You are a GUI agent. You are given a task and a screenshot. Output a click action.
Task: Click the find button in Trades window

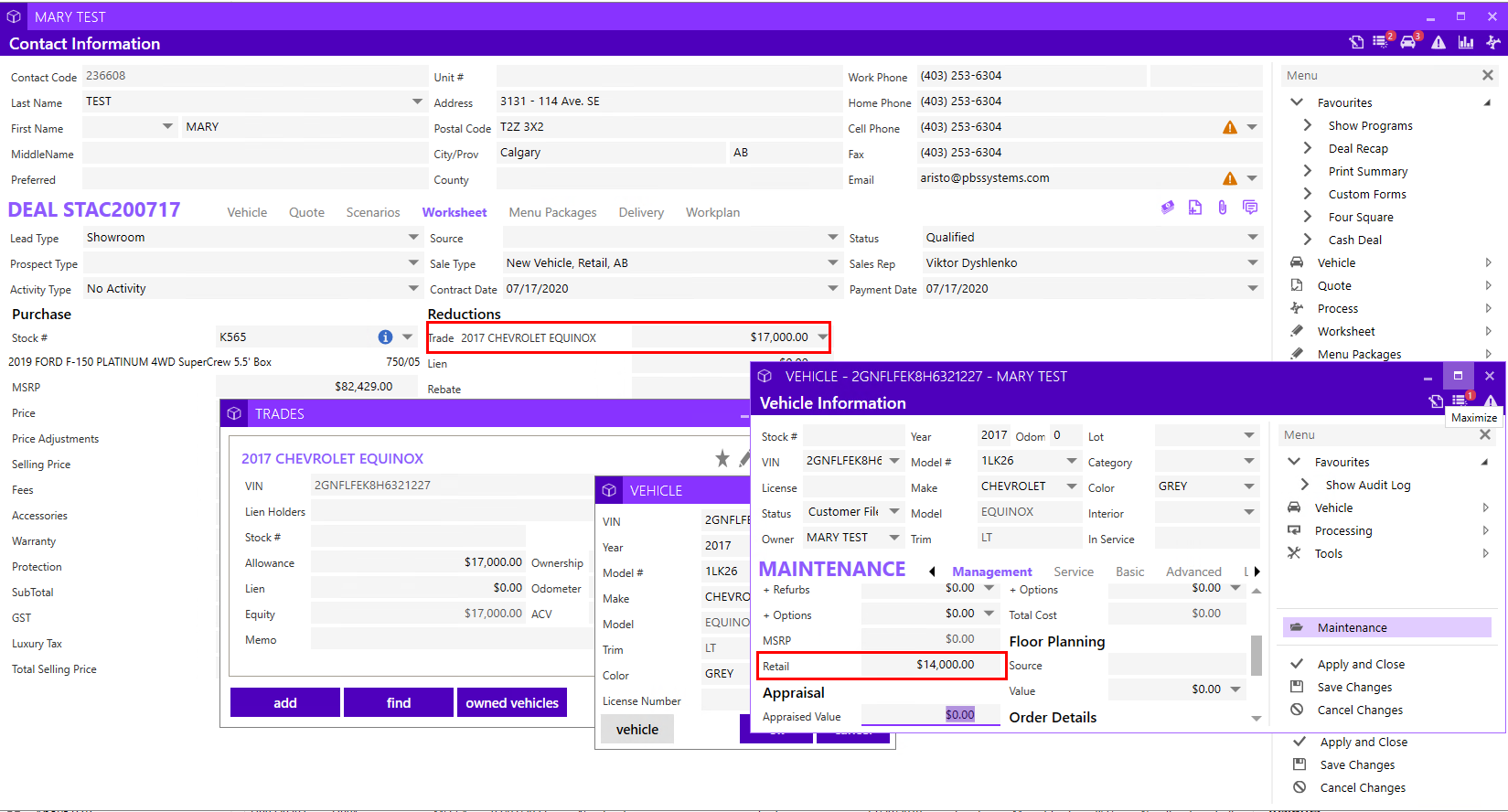click(x=399, y=702)
